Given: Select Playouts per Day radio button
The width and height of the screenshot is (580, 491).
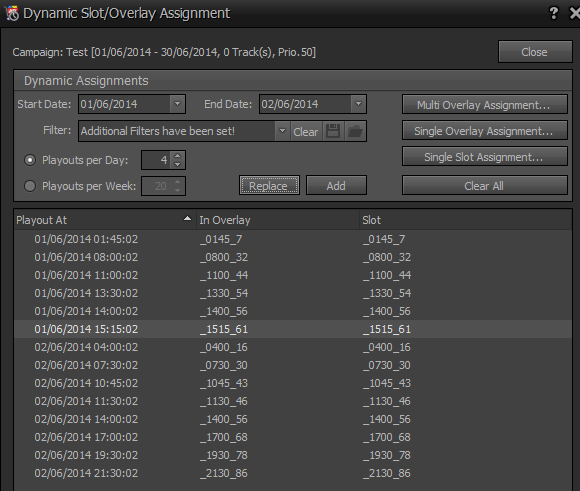Looking at the screenshot, I should coord(30,160).
